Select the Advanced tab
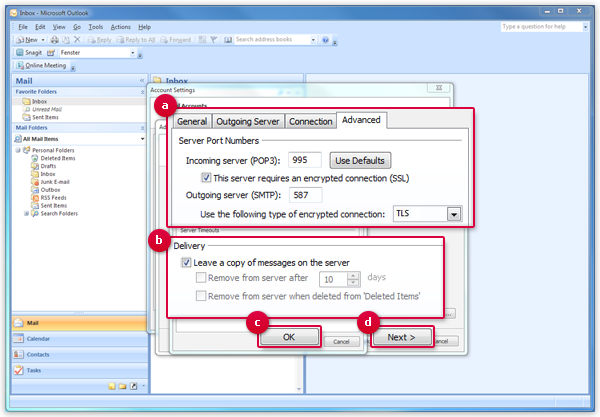 point(361,120)
